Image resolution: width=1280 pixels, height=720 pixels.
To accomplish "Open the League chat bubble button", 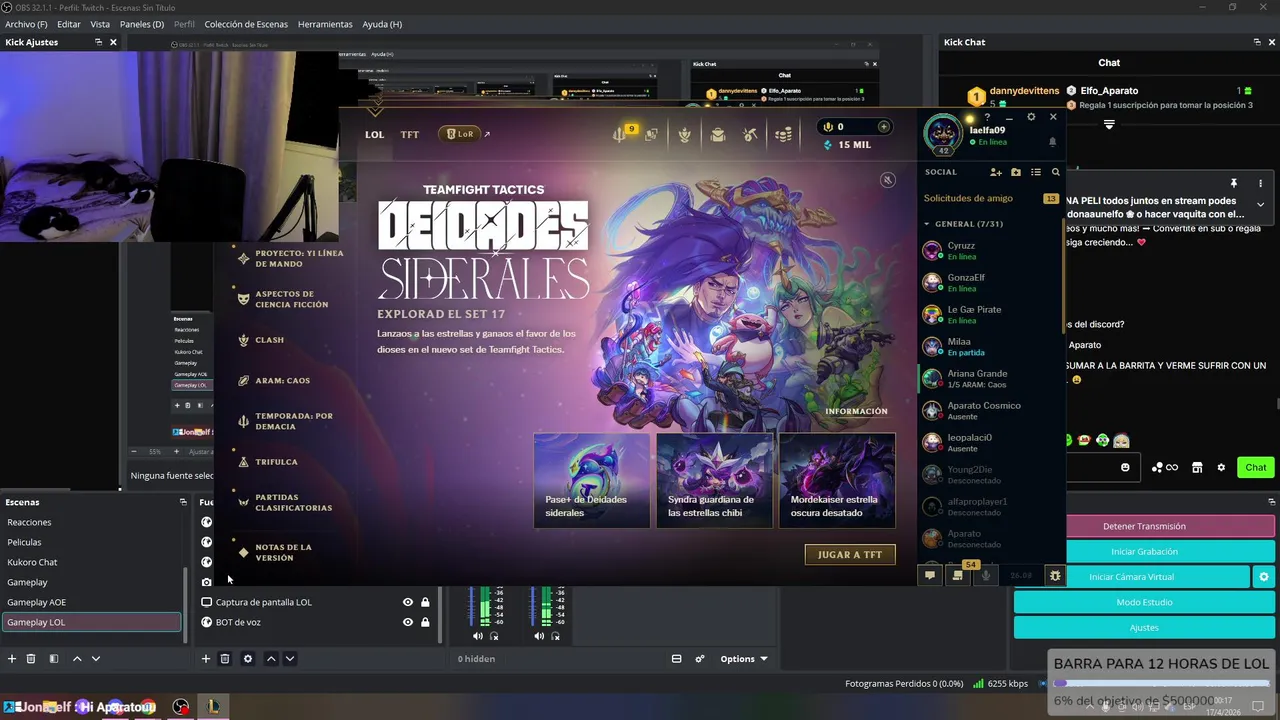I will tap(930, 575).
